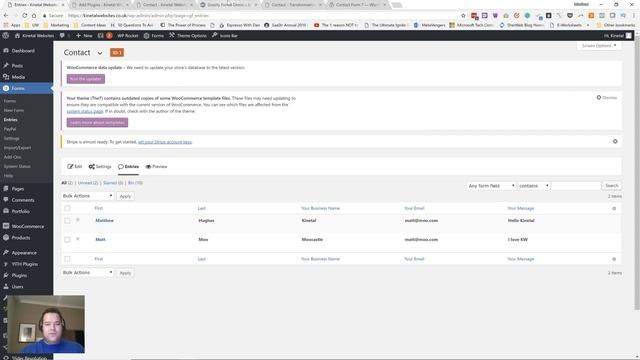
Task: Dismiss the outdated template files notice
Action: click(x=607, y=98)
